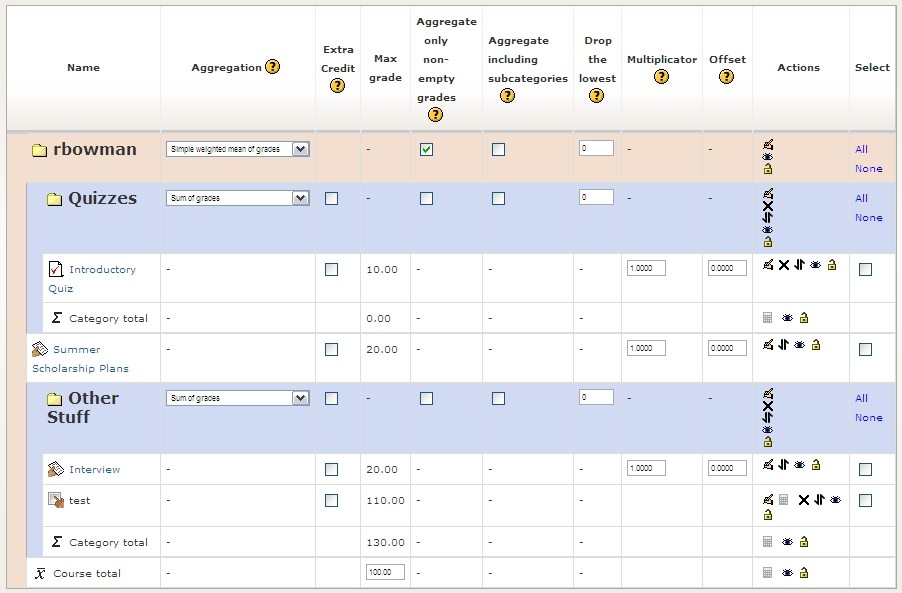The image size is (902, 593).
Task: Move the Summer Scholarship Plans item
Action: coord(784,345)
